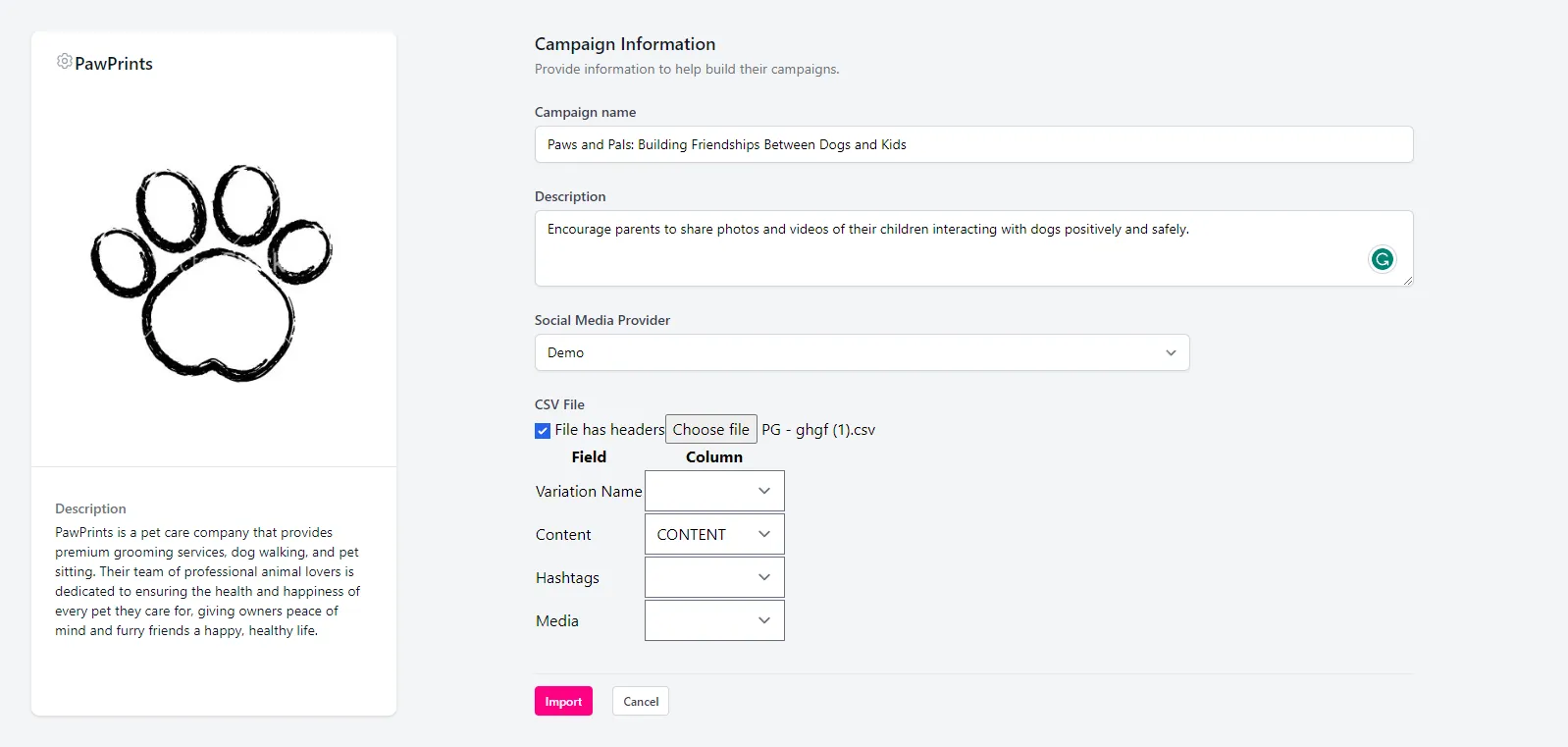Open the Media column dropdown
Image resolution: width=1568 pixels, height=747 pixels.
point(714,620)
